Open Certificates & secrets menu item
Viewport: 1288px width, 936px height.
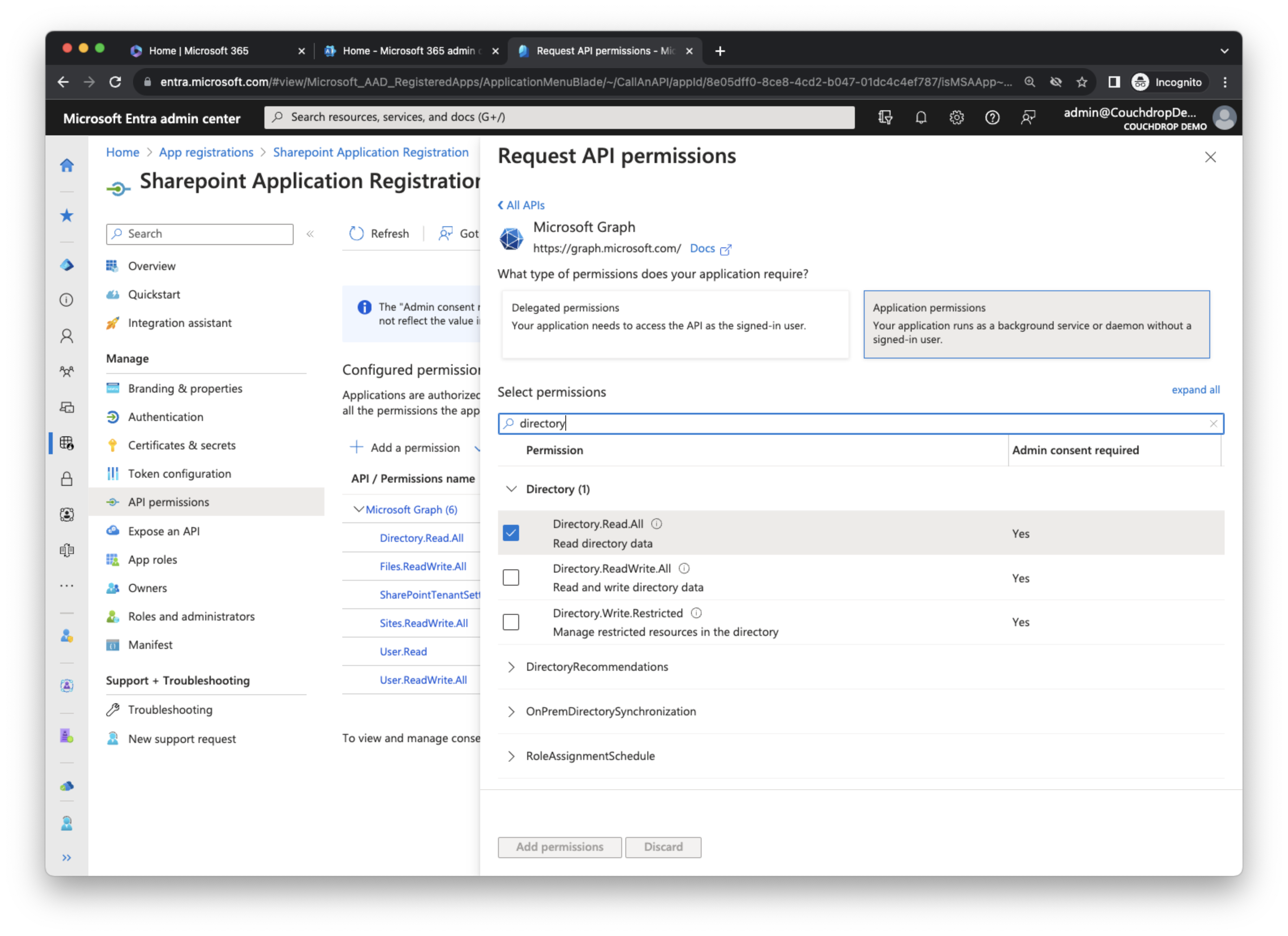(x=181, y=445)
